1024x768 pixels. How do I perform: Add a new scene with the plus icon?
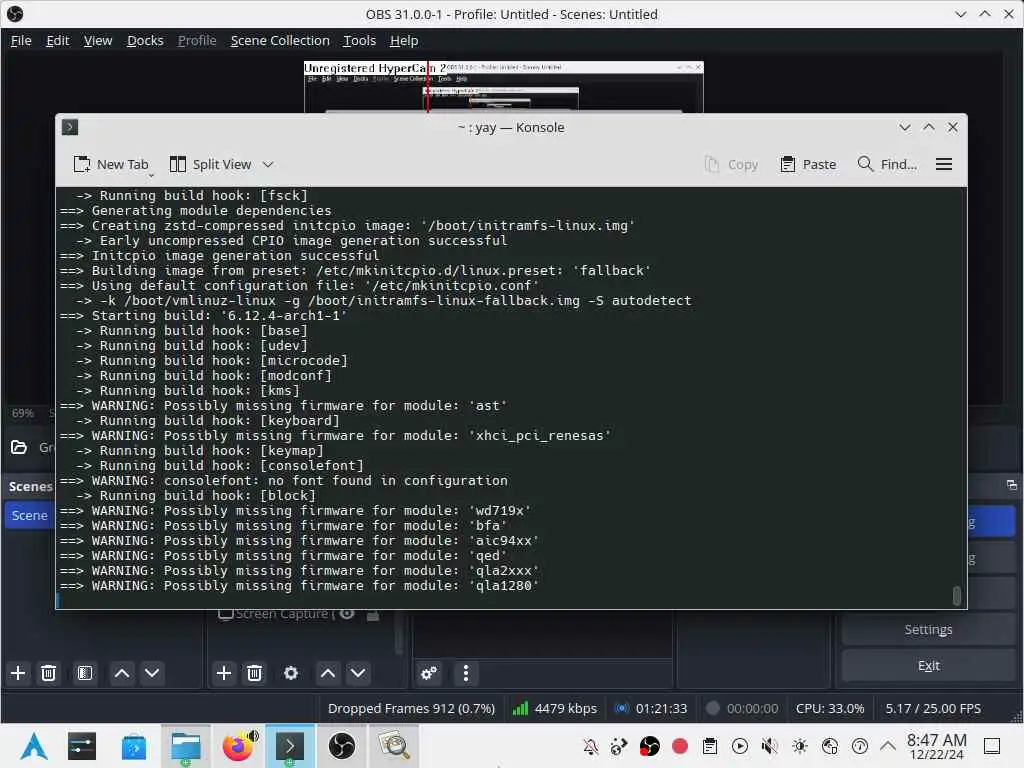pos(18,673)
